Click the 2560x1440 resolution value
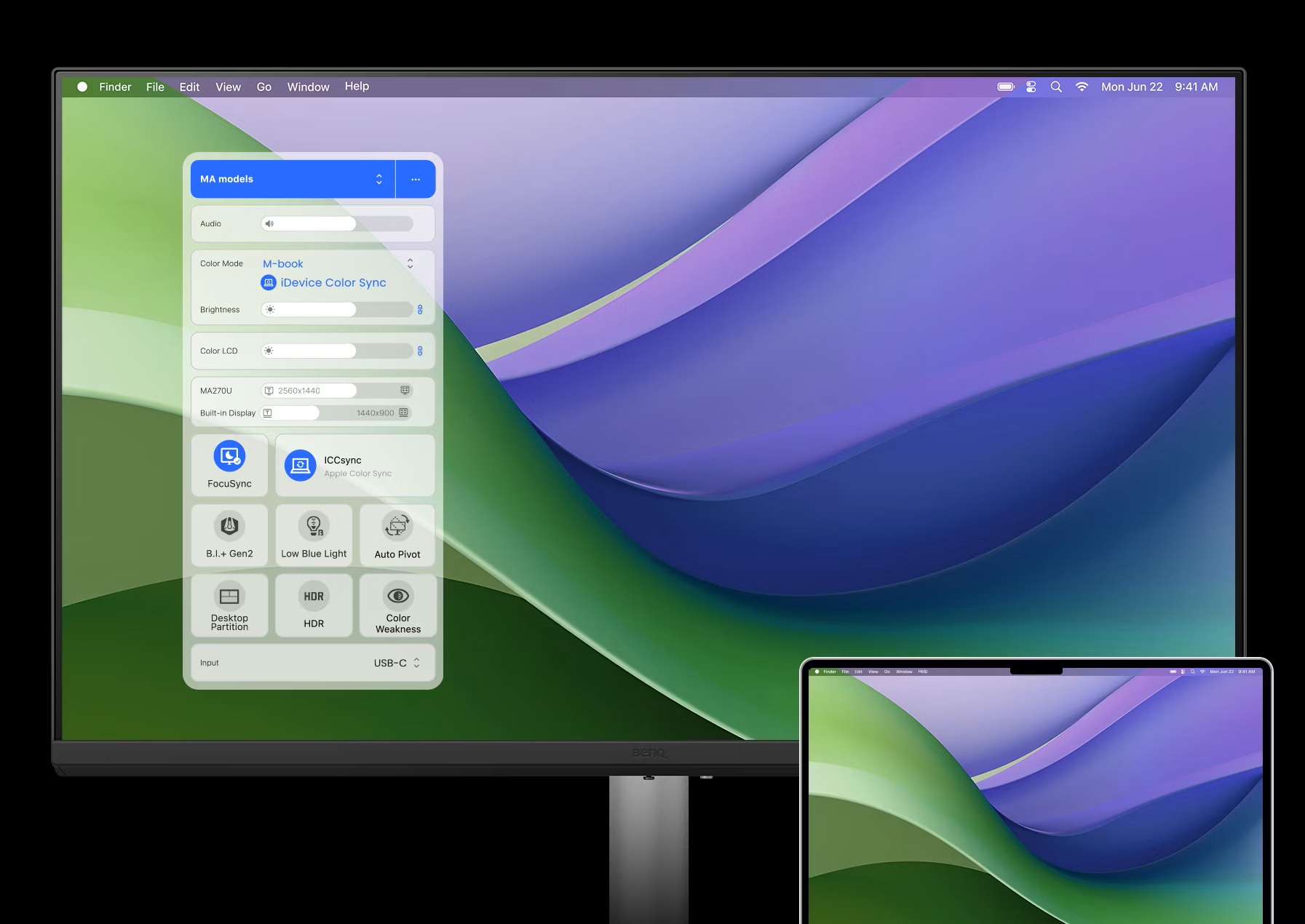This screenshot has width=1305, height=924. [299, 391]
